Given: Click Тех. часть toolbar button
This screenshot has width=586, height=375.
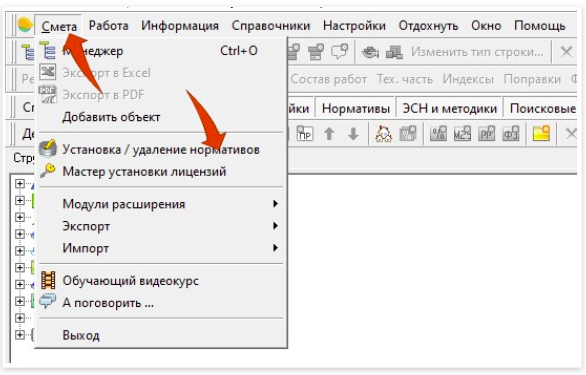Looking at the screenshot, I should click(x=405, y=79).
